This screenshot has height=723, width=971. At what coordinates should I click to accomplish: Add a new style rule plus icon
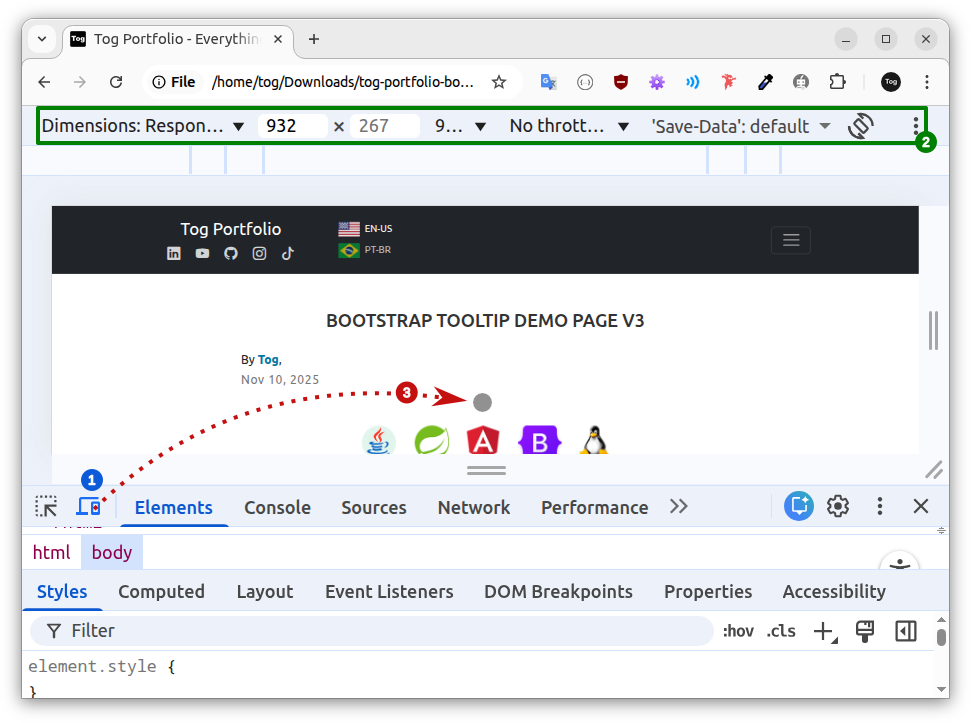pyautogui.click(x=825, y=631)
